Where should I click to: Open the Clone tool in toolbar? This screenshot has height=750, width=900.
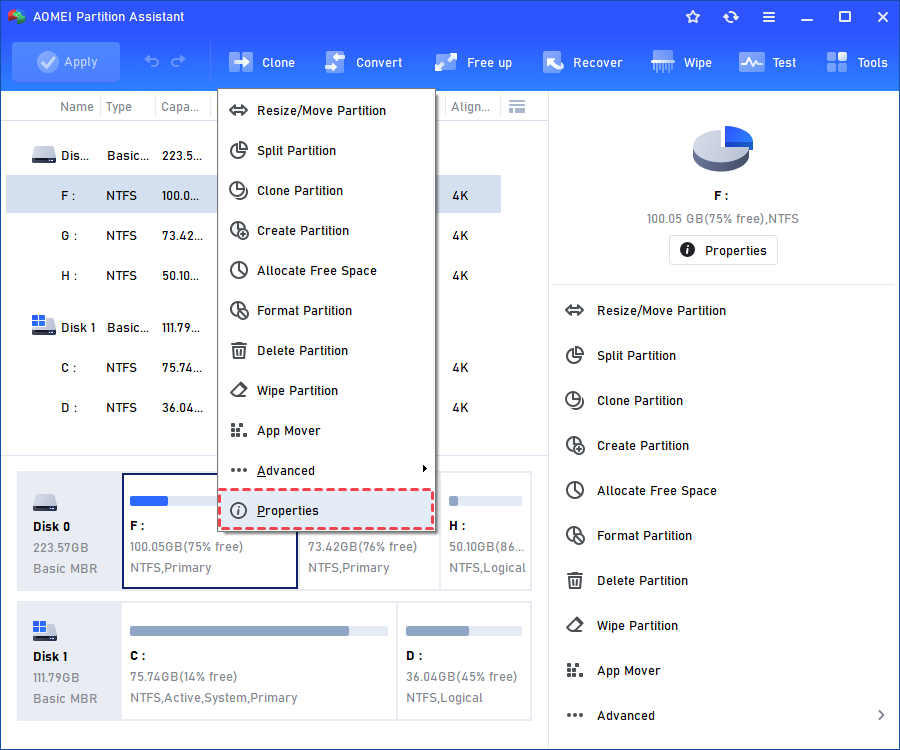pos(262,63)
